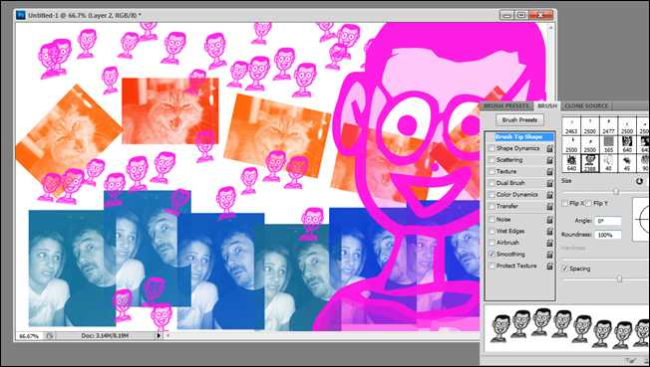Screen dimensions: 650x367
Task: Click the Angle input field
Action: 608,221
